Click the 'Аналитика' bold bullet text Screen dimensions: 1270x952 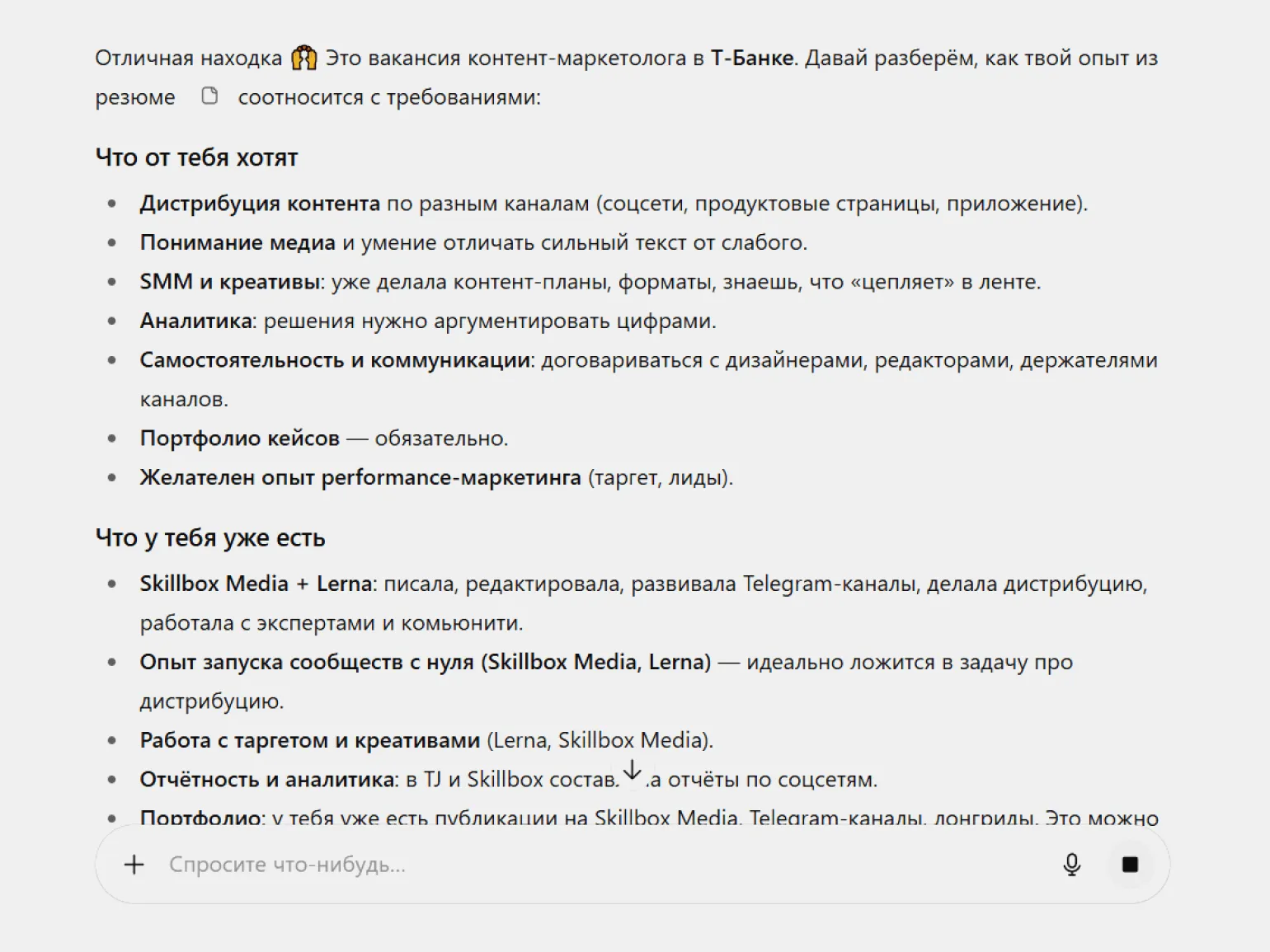click(x=195, y=321)
